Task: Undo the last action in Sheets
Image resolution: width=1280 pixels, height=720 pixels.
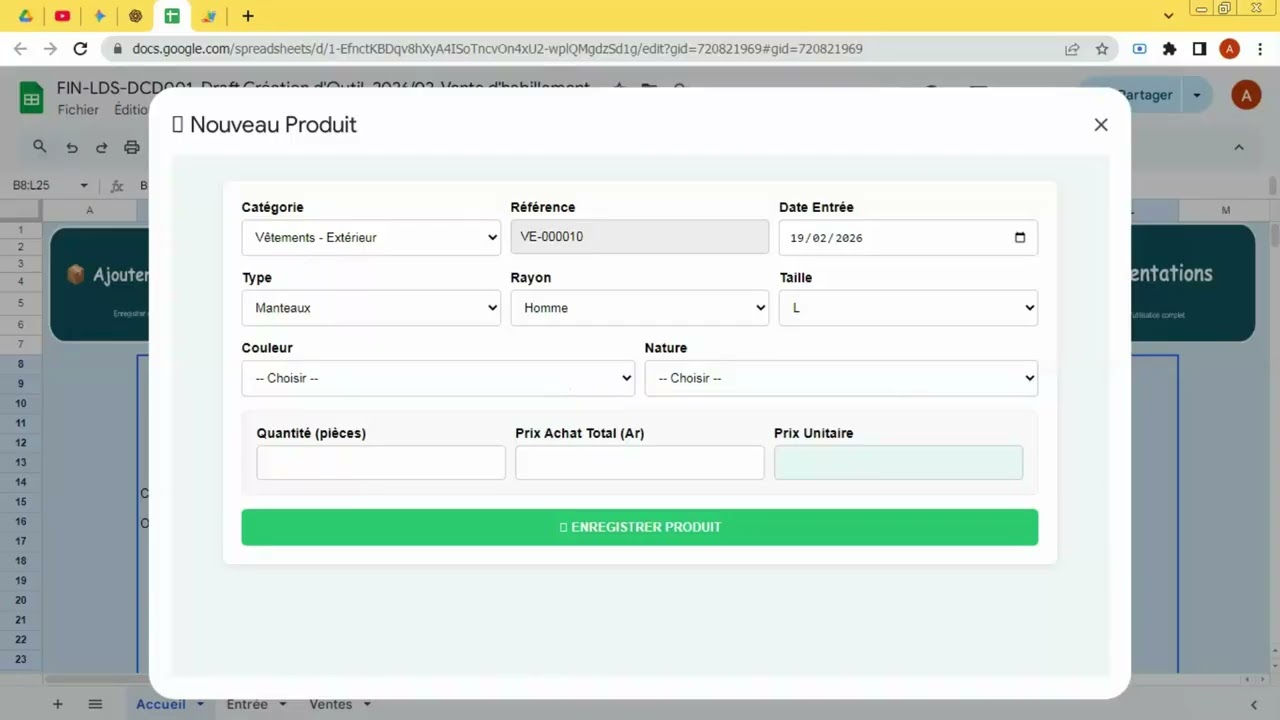Action: pos(71,147)
